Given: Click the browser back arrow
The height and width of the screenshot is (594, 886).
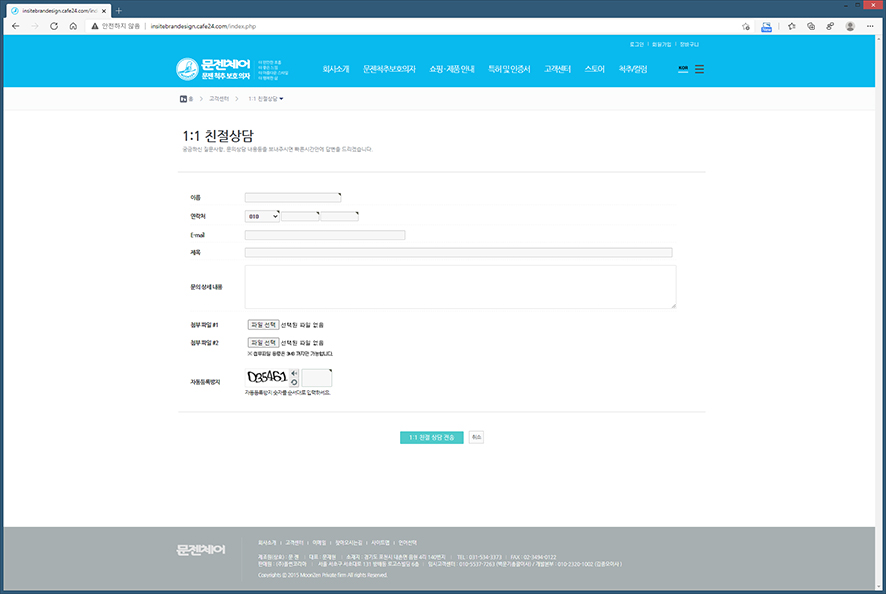Looking at the screenshot, I should tap(15, 26).
